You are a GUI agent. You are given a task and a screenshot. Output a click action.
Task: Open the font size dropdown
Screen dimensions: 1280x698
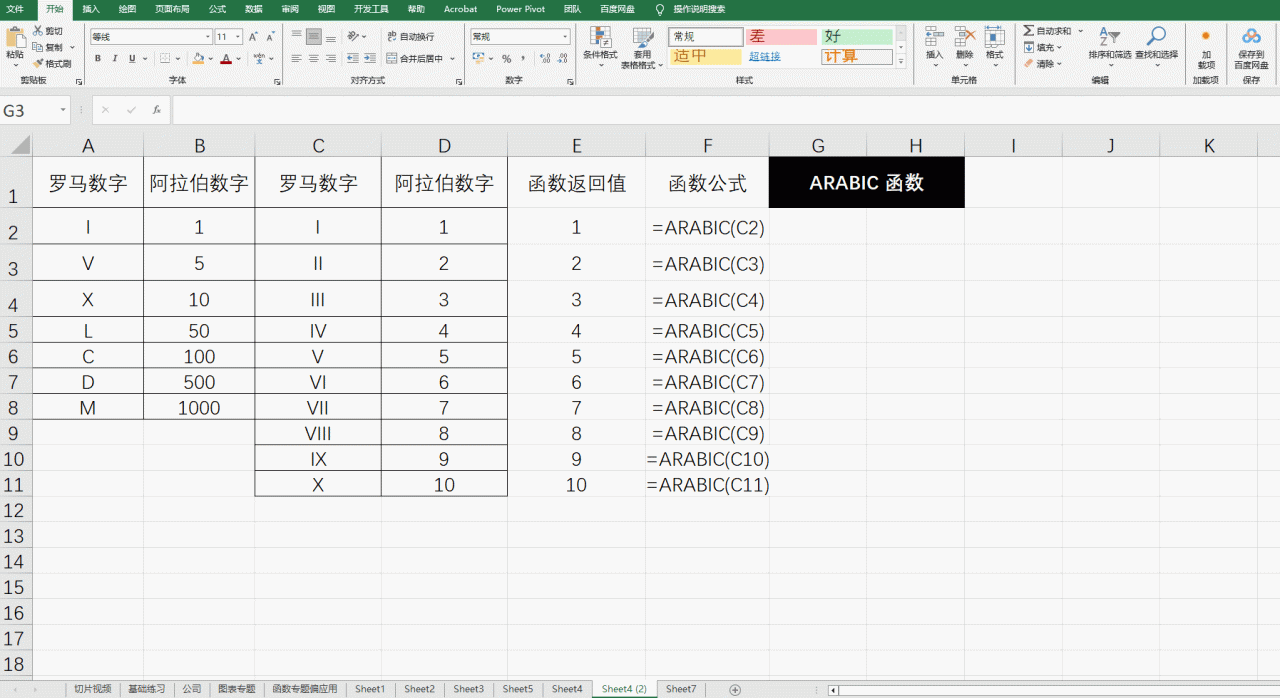(238, 37)
